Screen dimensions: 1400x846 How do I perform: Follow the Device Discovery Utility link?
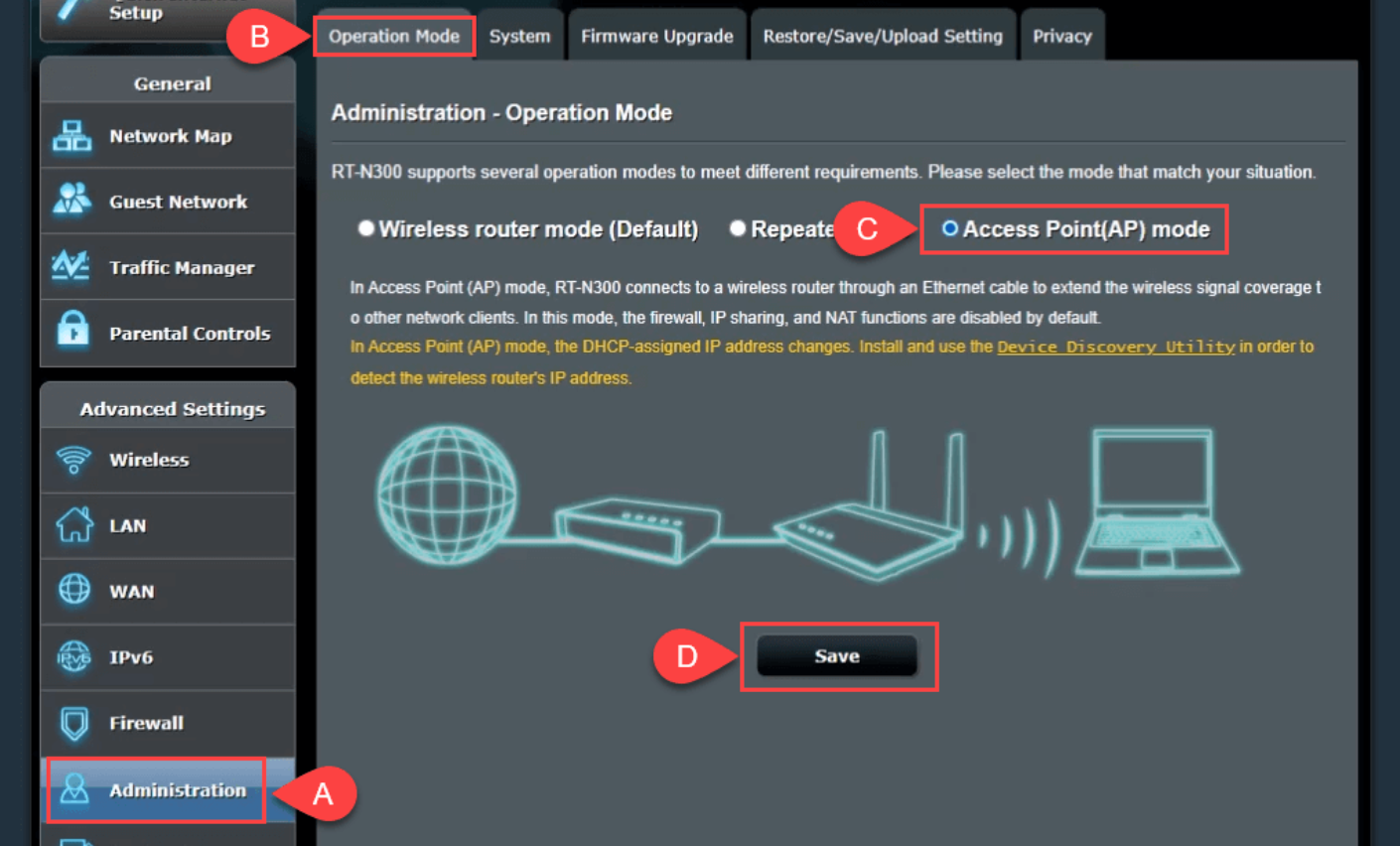pyautogui.click(x=1116, y=347)
